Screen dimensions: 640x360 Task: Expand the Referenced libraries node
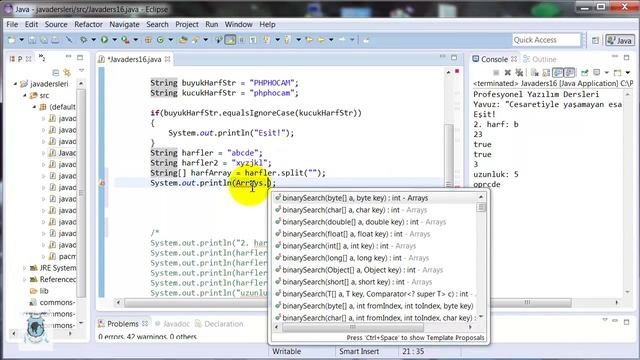[24, 280]
